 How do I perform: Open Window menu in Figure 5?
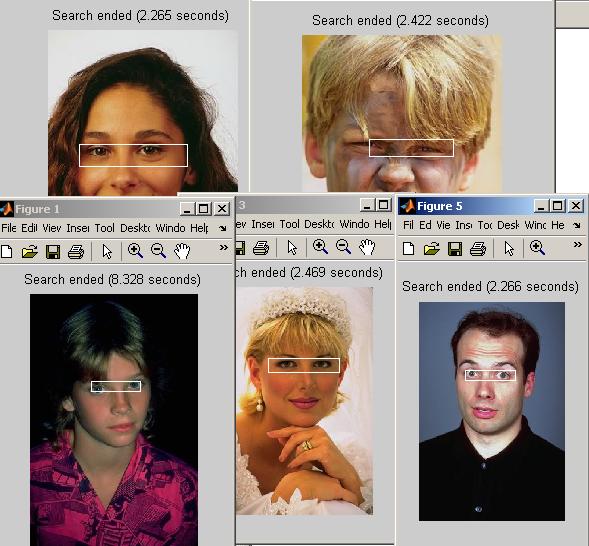click(535, 225)
